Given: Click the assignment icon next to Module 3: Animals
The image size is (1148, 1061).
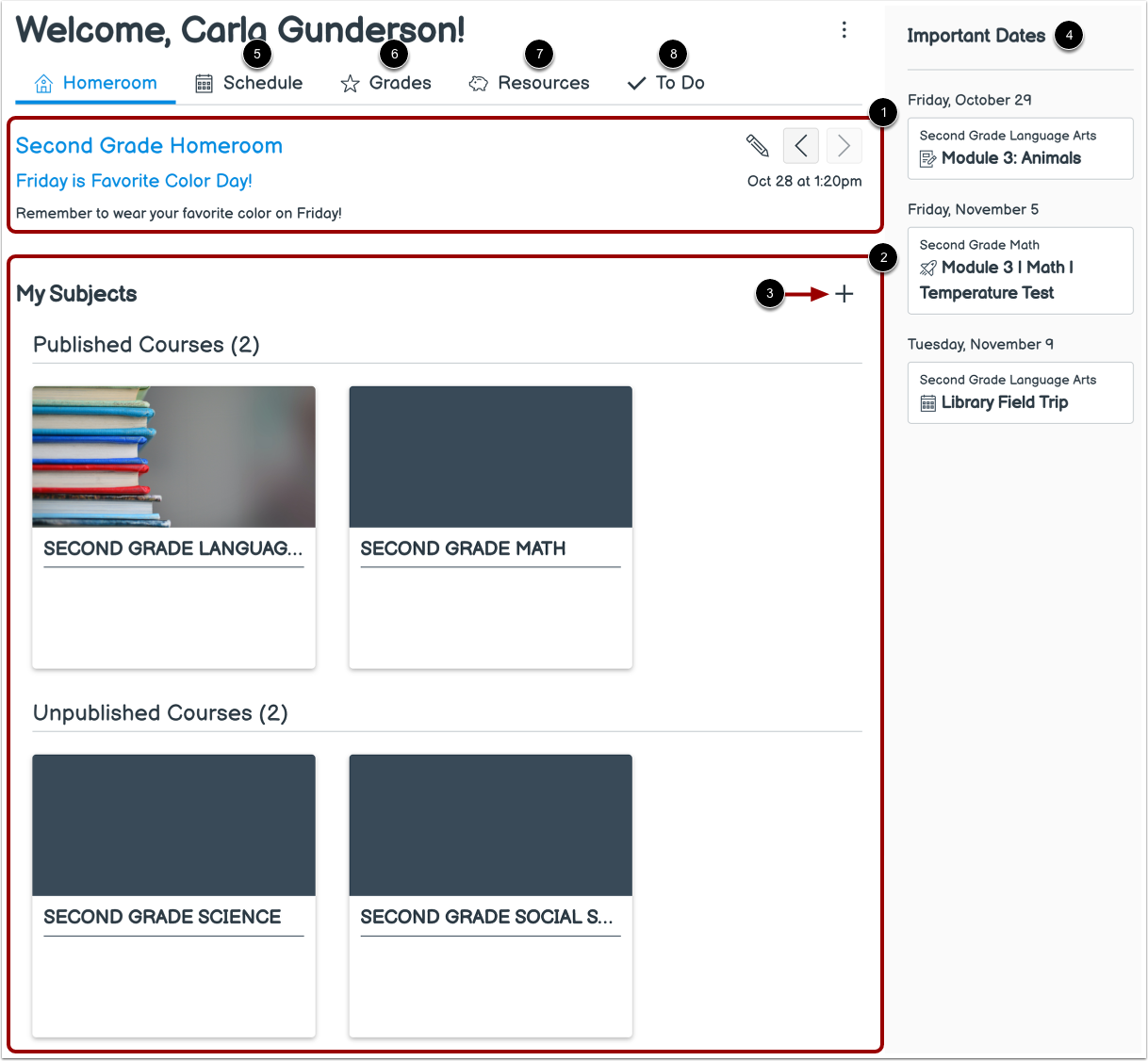Looking at the screenshot, I should coord(928,159).
